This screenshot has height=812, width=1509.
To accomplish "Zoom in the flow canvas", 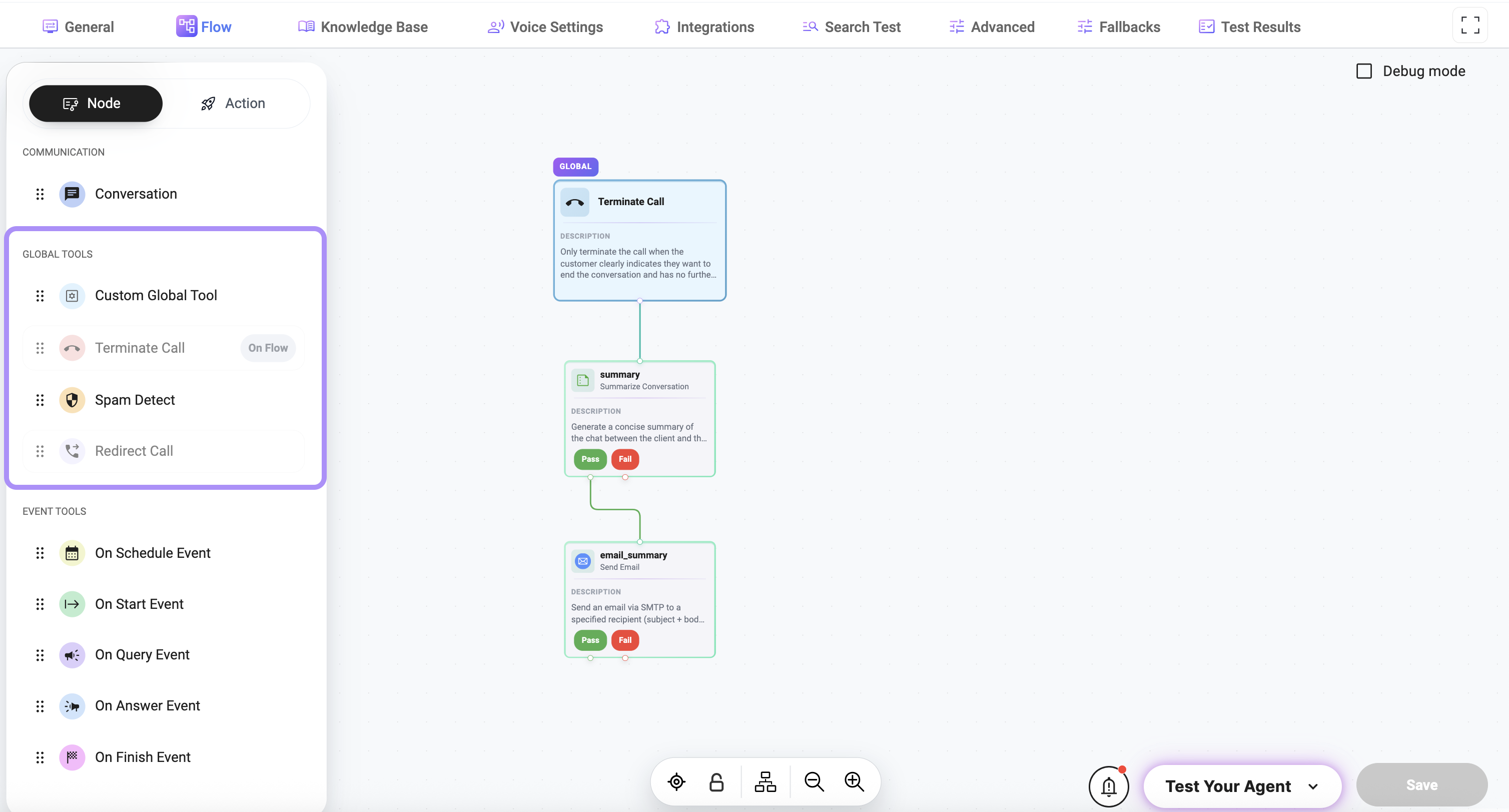I will (854, 781).
